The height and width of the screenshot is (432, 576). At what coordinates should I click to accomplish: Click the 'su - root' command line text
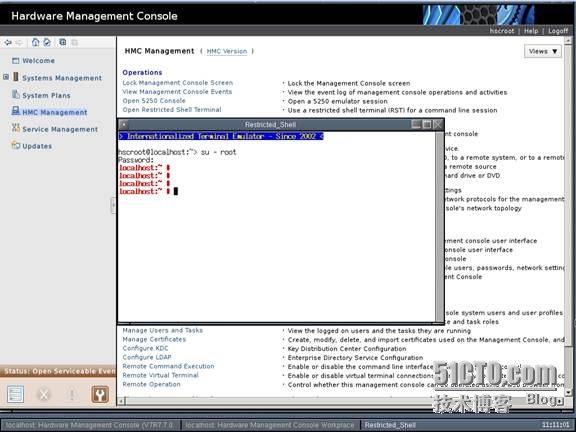click(x=218, y=152)
